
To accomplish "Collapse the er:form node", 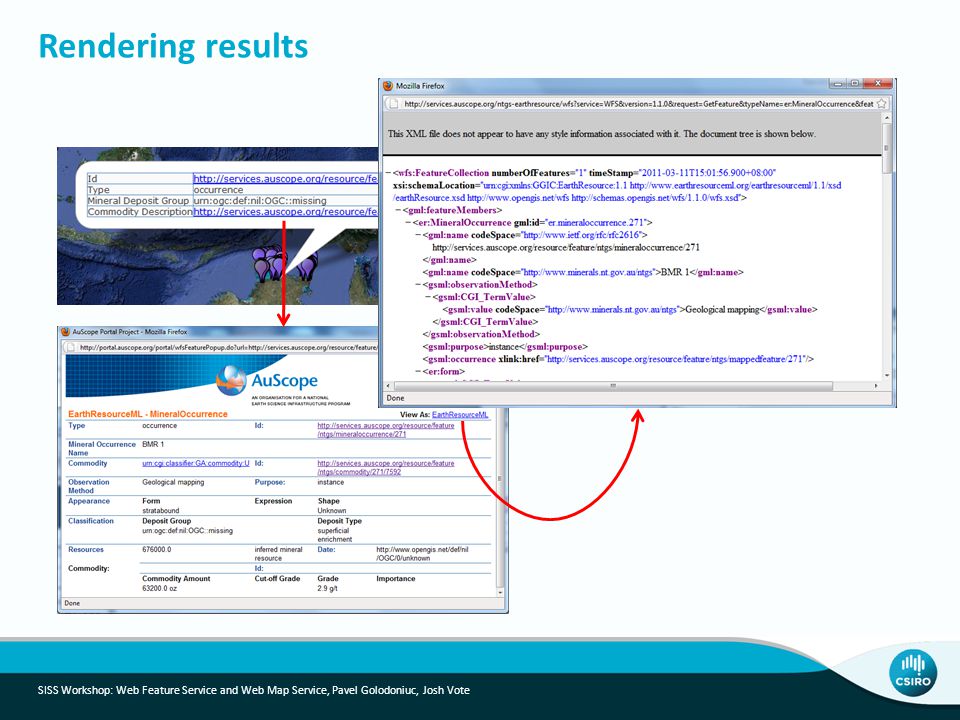I will 418,372.
